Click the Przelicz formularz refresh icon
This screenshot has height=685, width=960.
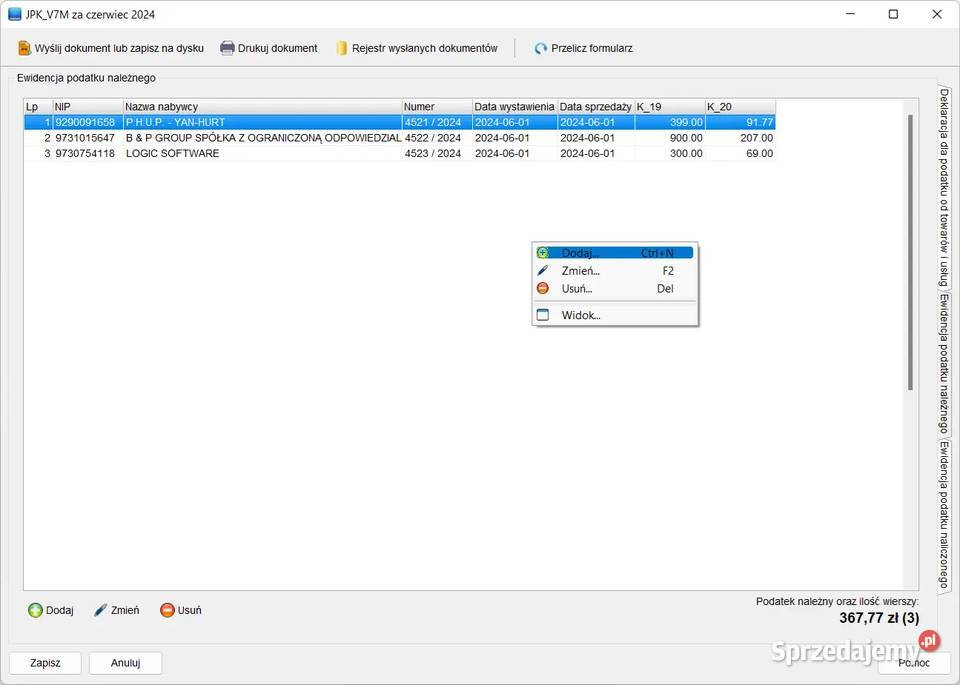(541, 48)
